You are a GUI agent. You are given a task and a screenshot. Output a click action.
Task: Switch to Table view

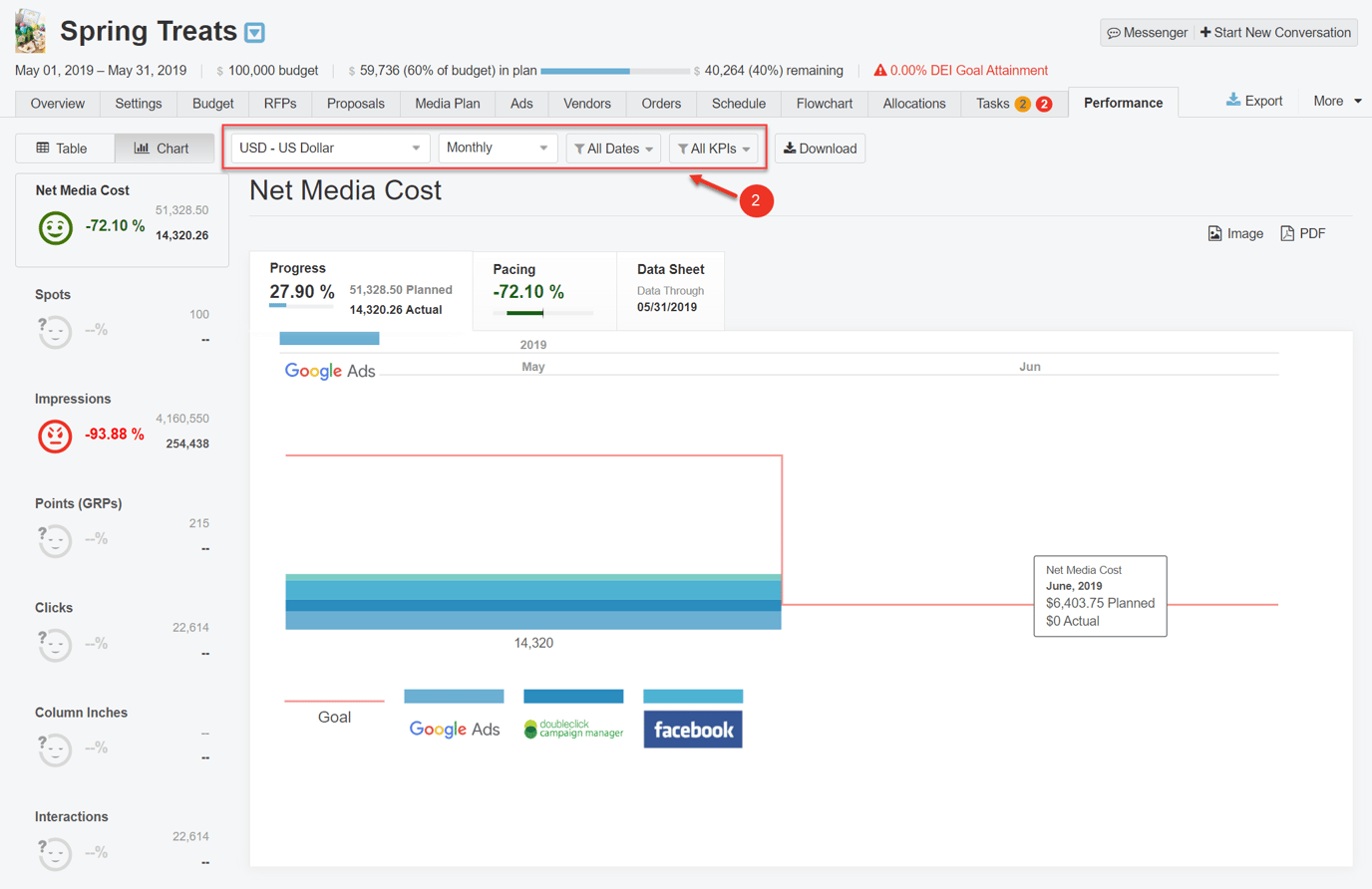click(x=64, y=148)
